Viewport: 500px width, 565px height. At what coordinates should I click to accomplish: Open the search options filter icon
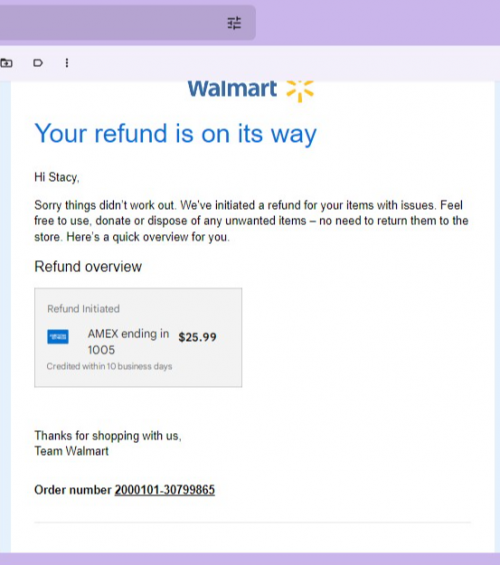(x=234, y=23)
